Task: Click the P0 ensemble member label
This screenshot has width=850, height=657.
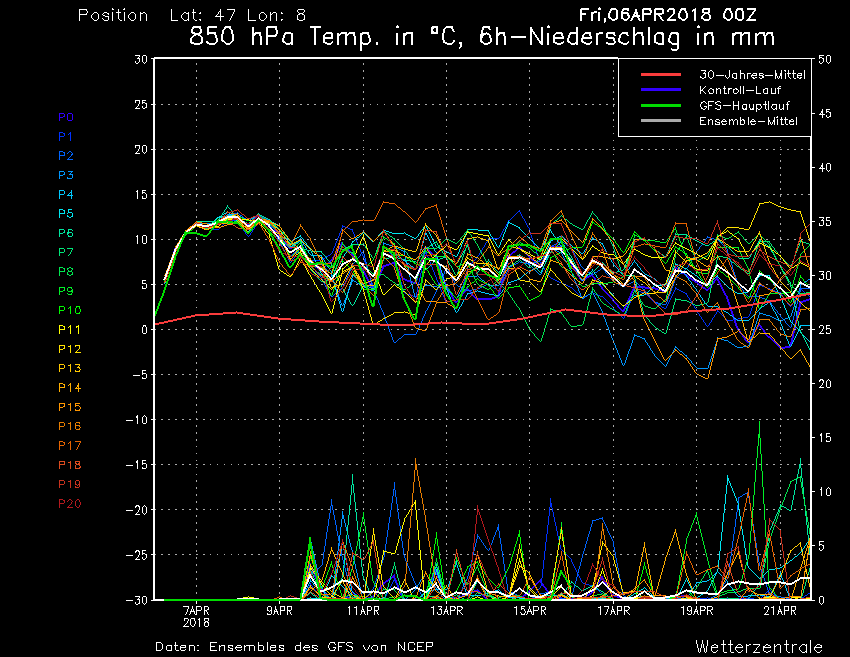Action: [x=66, y=117]
